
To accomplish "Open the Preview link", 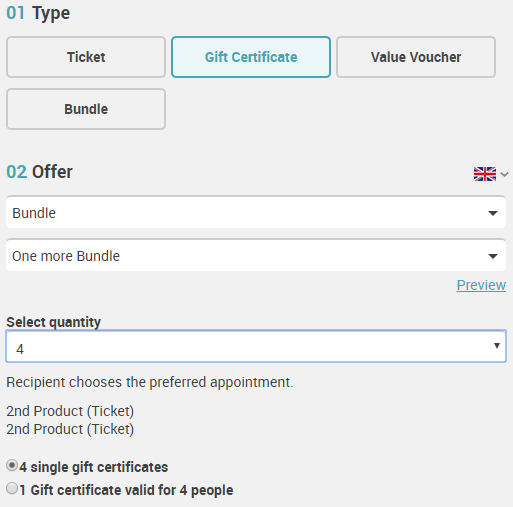I will [481, 285].
